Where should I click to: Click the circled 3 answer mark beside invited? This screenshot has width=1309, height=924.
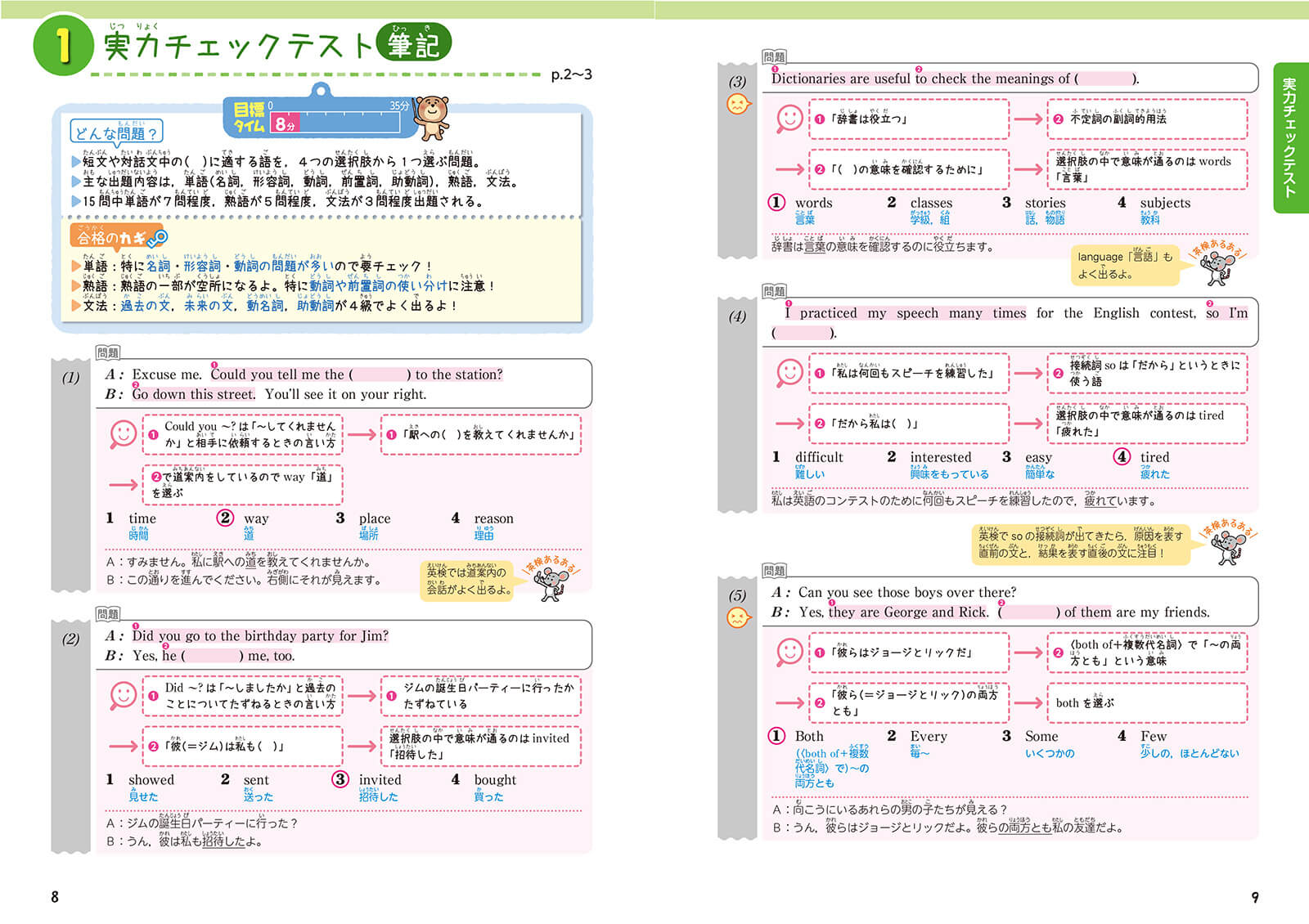340,779
